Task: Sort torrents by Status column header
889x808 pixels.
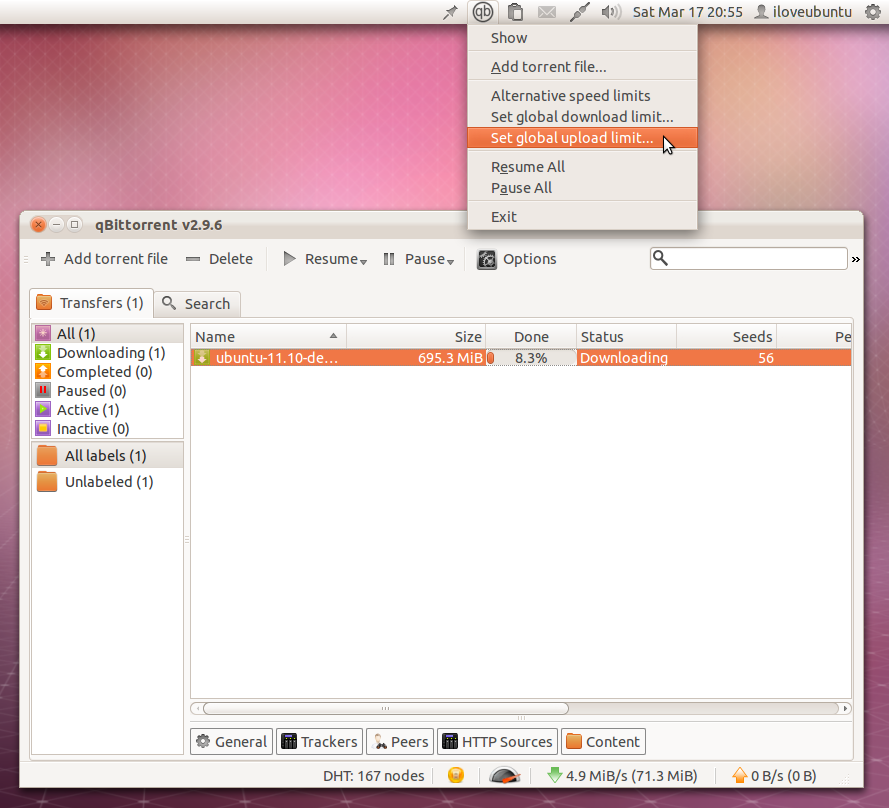Action: point(626,337)
